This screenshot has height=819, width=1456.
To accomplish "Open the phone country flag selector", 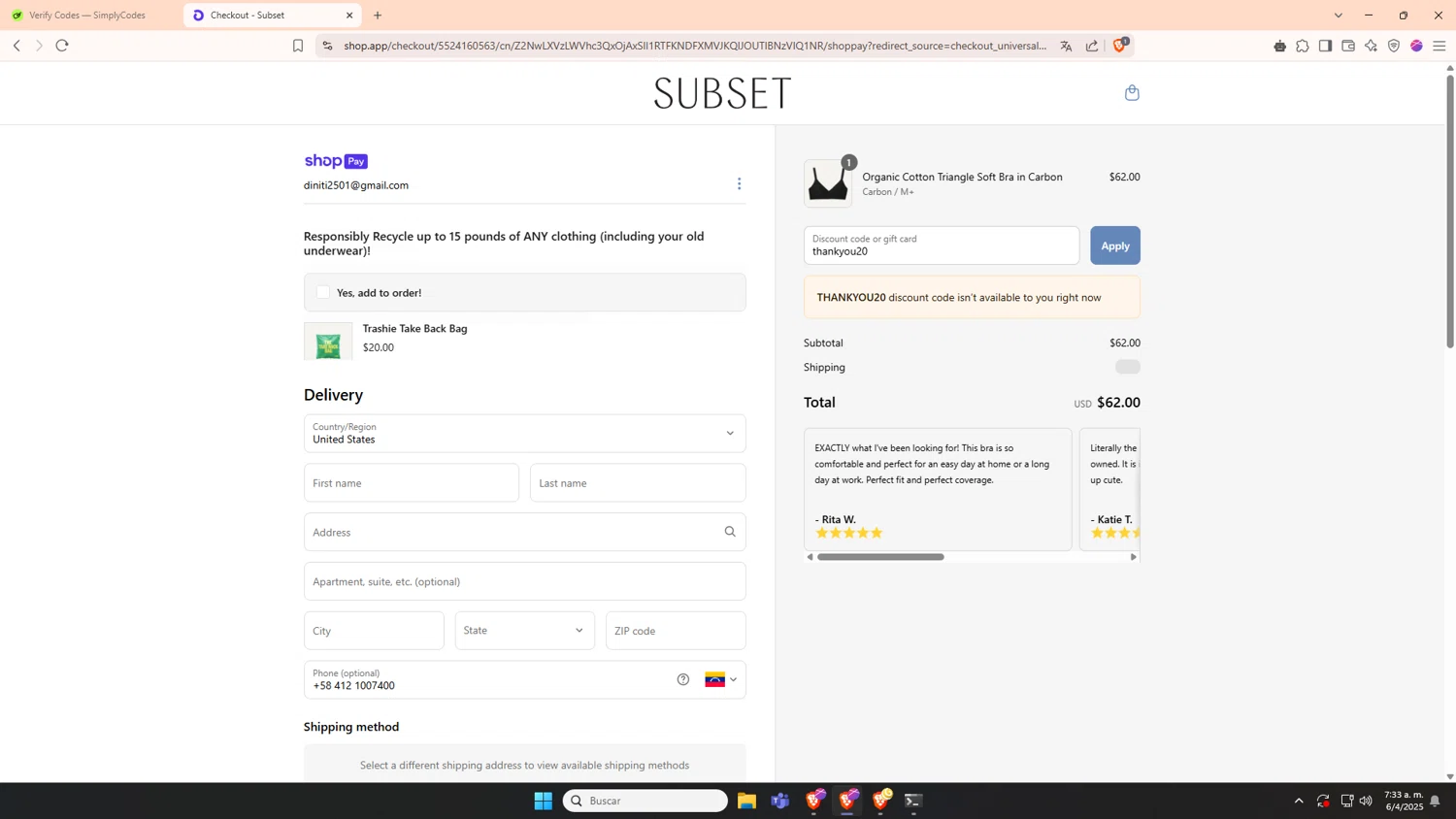I will [x=720, y=679].
